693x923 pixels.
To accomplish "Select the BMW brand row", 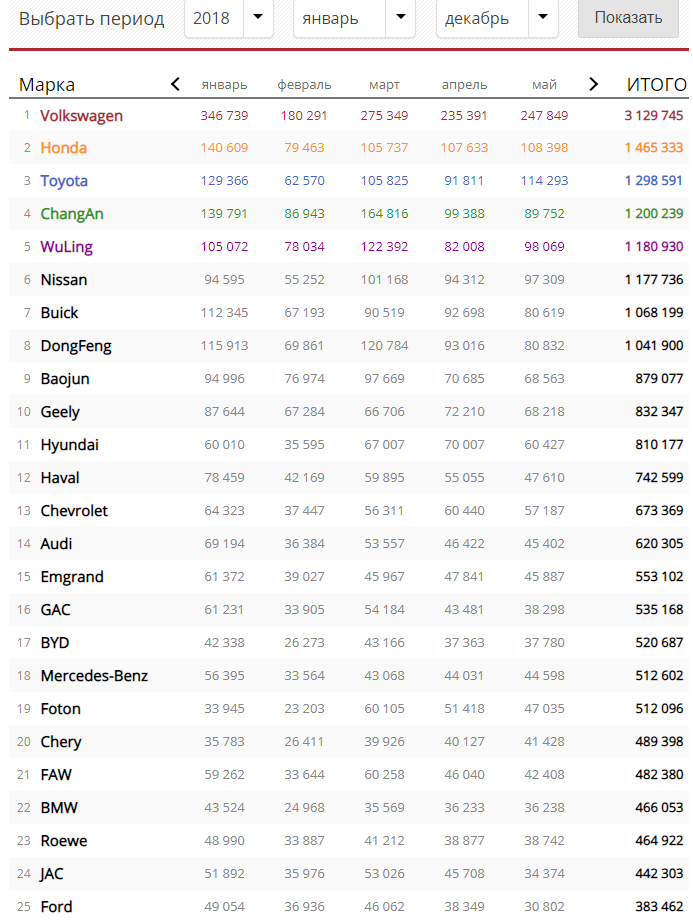I will pyautogui.click(x=349, y=808).
